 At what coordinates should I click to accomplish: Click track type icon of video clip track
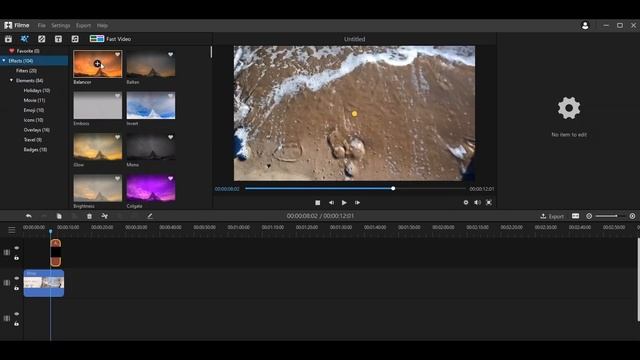7,283
